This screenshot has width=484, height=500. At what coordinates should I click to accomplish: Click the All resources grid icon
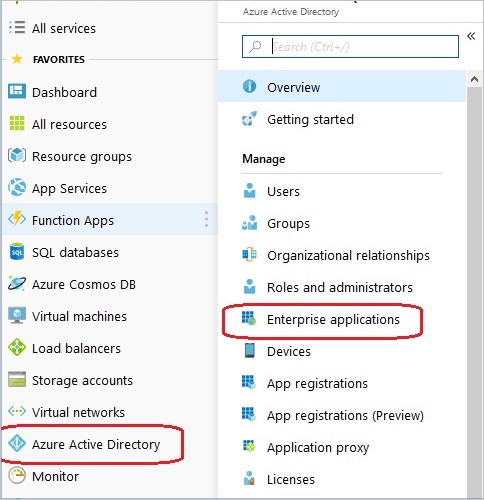pos(17,123)
